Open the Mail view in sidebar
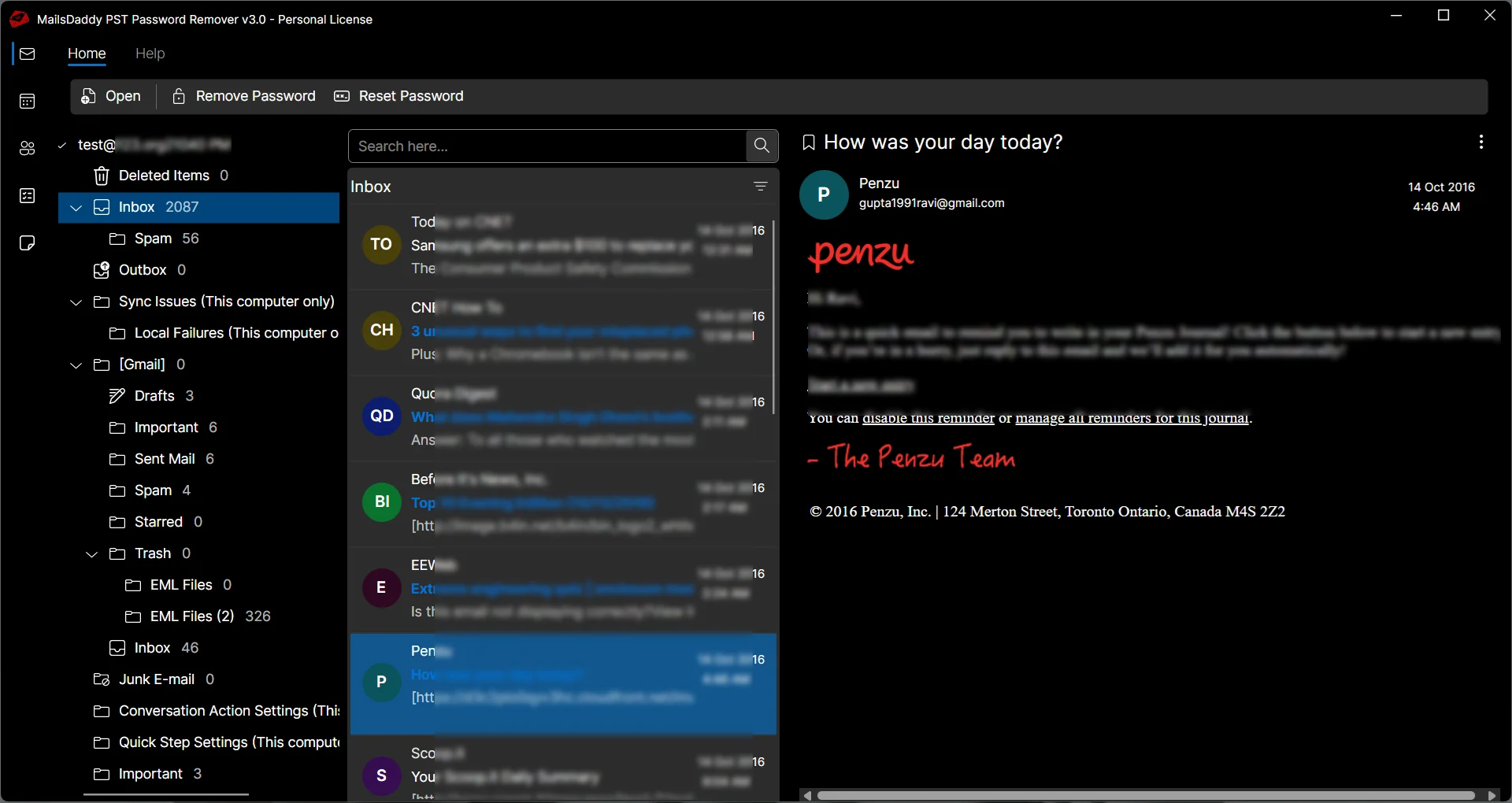Image resolution: width=1512 pixels, height=803 pixels. point(27,54)
